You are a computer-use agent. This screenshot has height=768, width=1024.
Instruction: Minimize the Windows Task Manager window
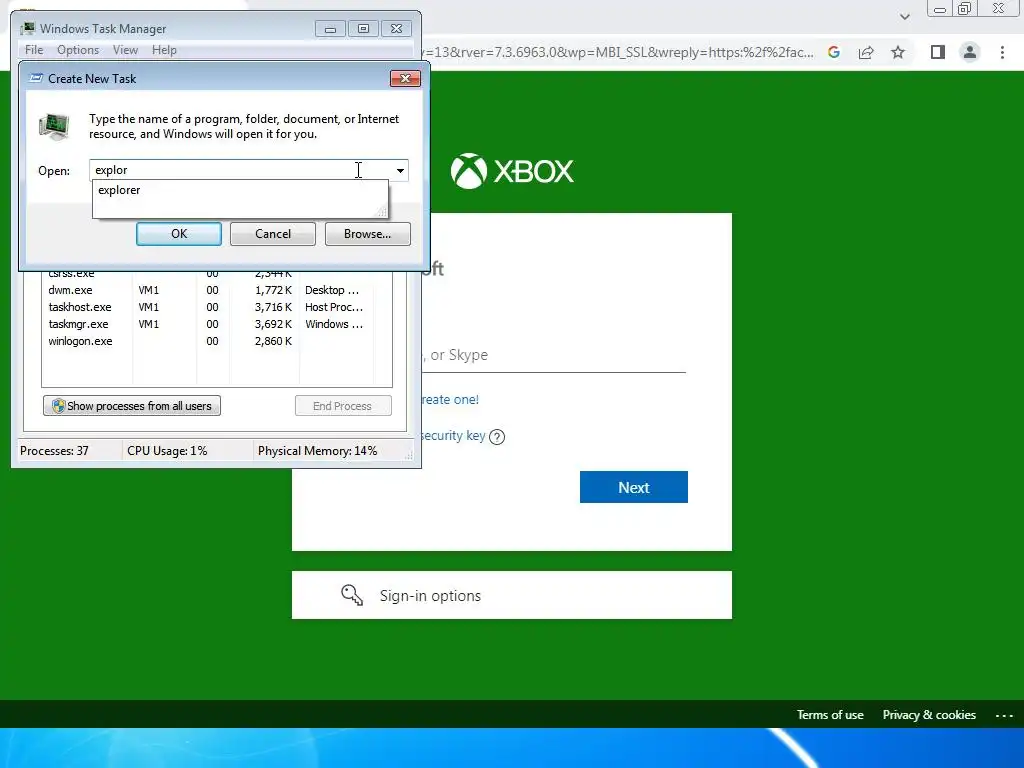tap(330, 29)
